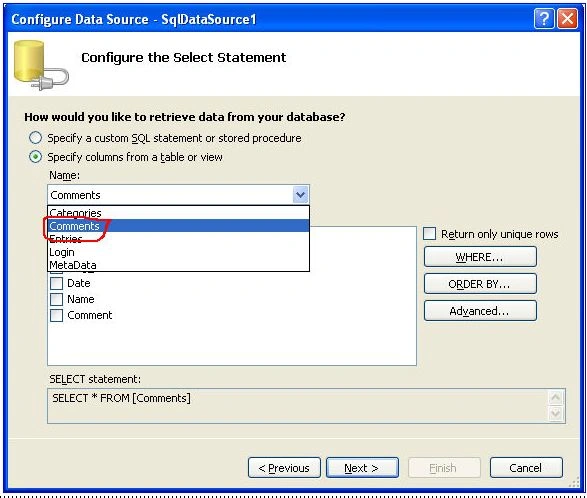Open the ORDER BY dialog
The image size is (587, 498).
pyautogui.click(x=480, y=284)
